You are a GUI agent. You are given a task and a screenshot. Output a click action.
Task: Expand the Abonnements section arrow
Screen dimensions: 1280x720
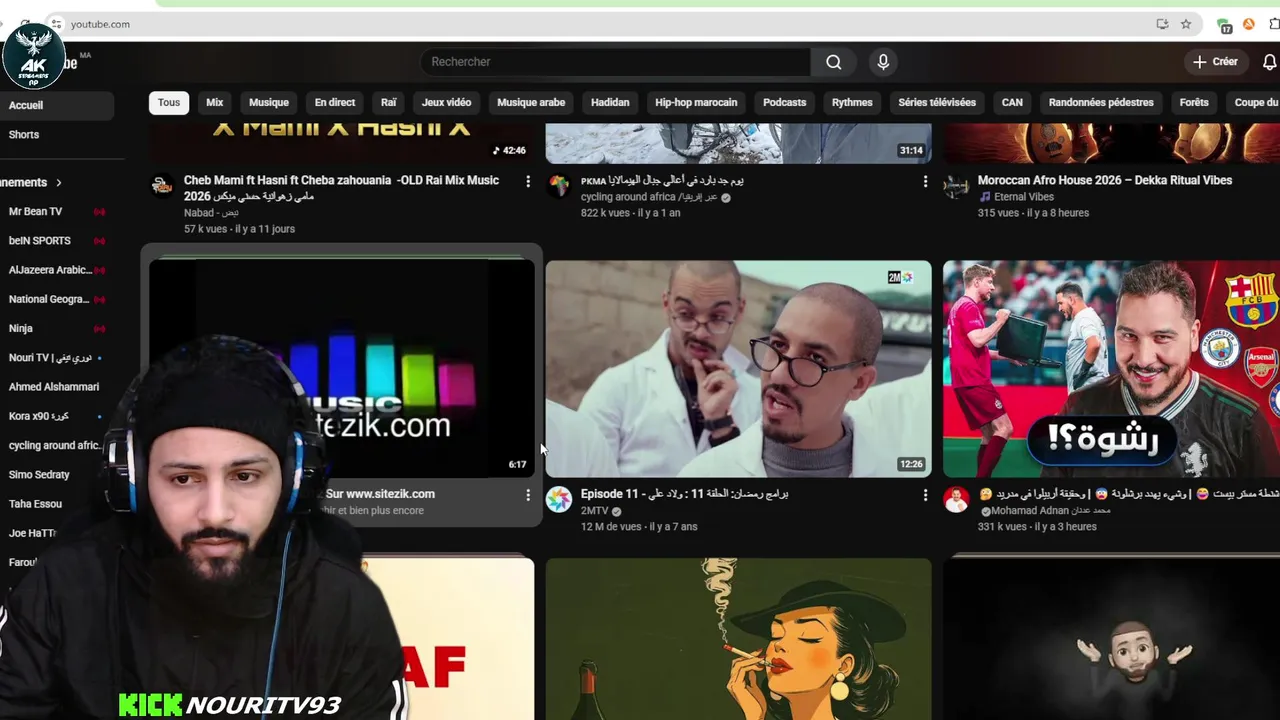(x=58, y=183)
